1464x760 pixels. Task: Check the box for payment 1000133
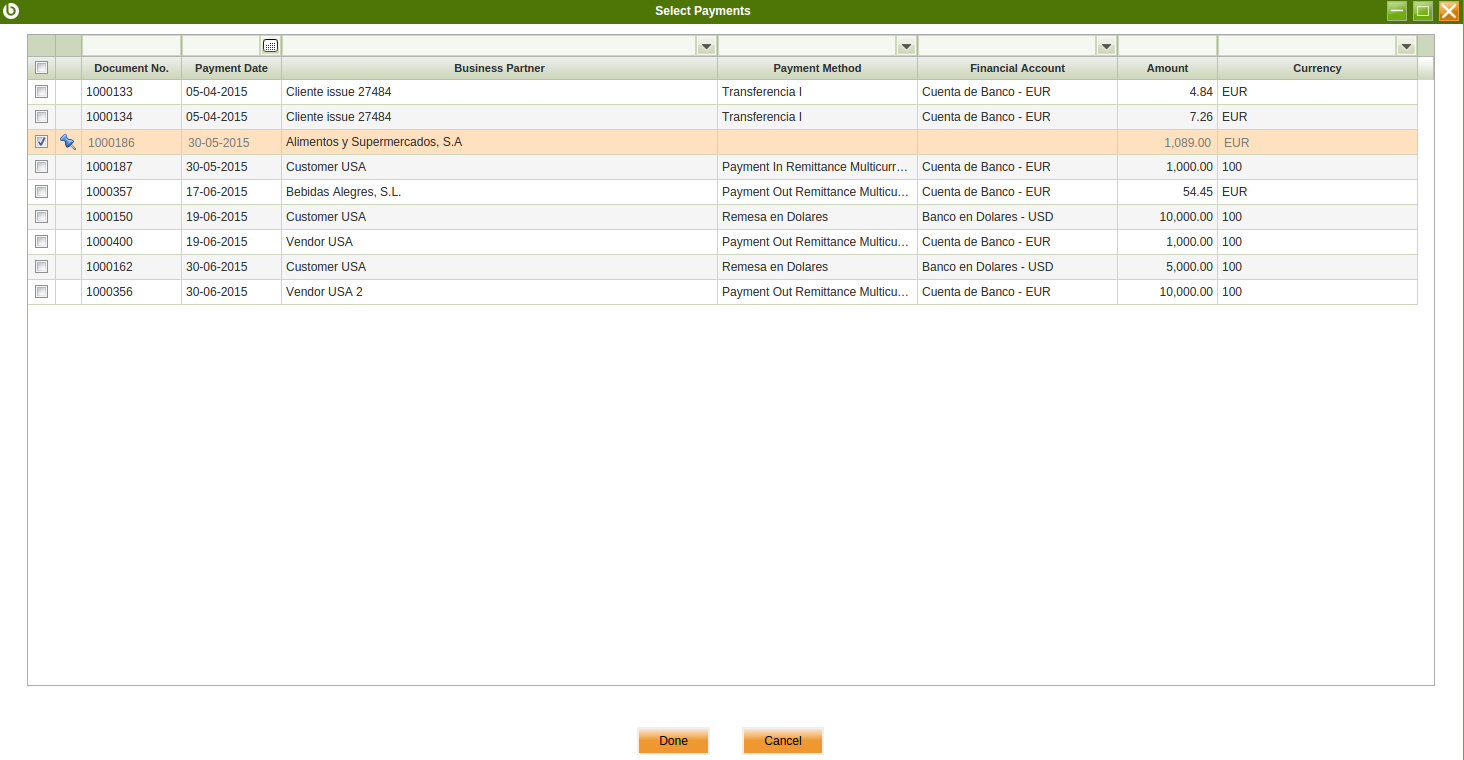41,92
